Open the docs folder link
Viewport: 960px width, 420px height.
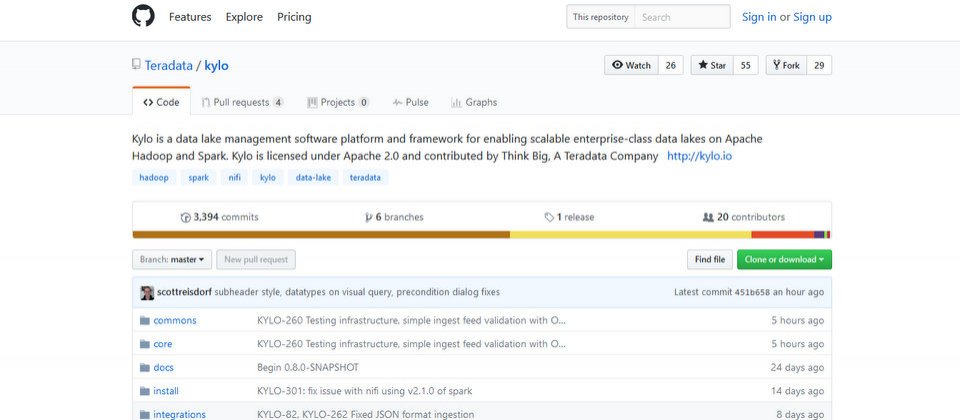coord(163,367)
